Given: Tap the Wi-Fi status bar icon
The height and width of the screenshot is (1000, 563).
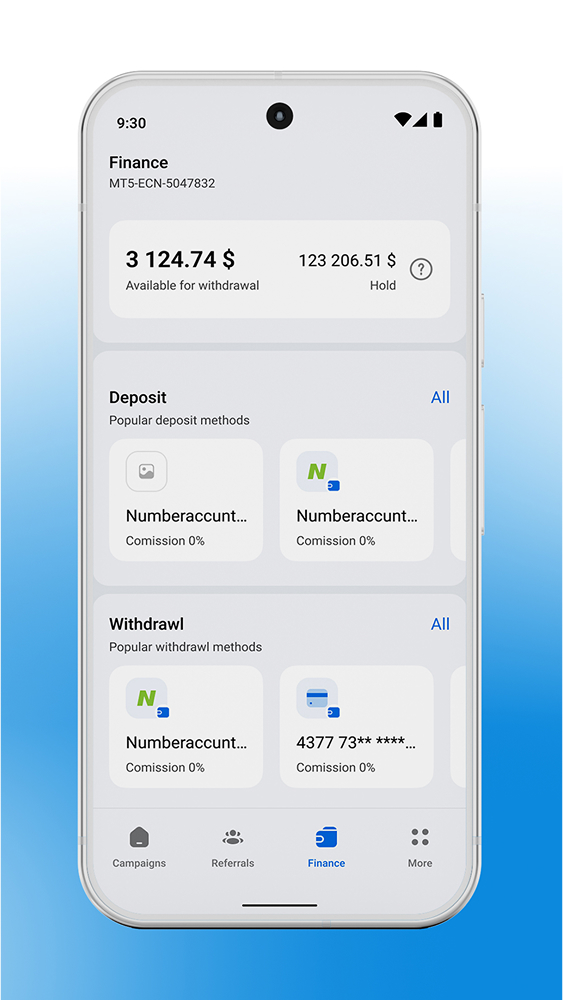Looking at the screenshot, I should click(x=402, y=119).
